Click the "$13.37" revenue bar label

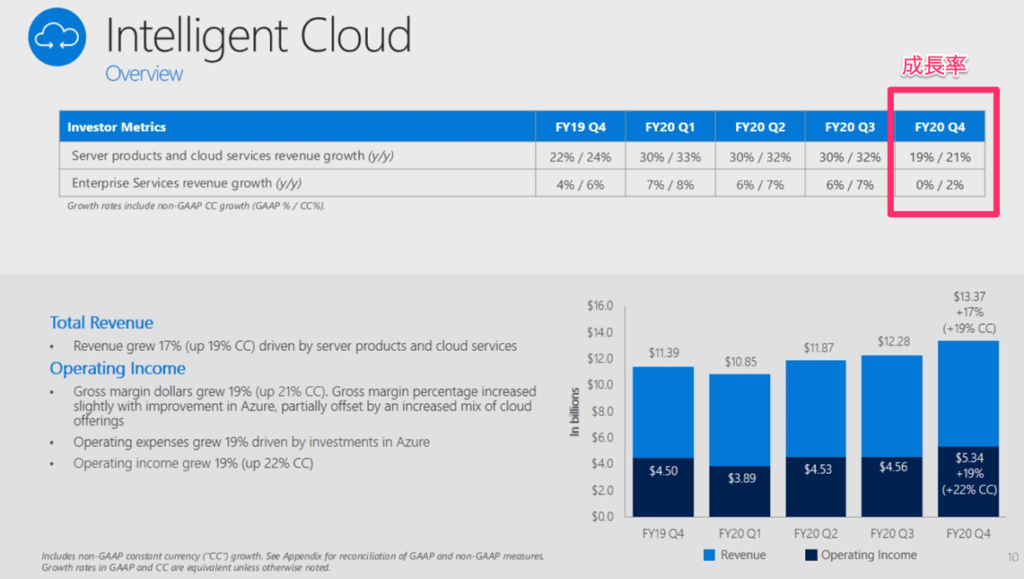[x=970, y=297]
